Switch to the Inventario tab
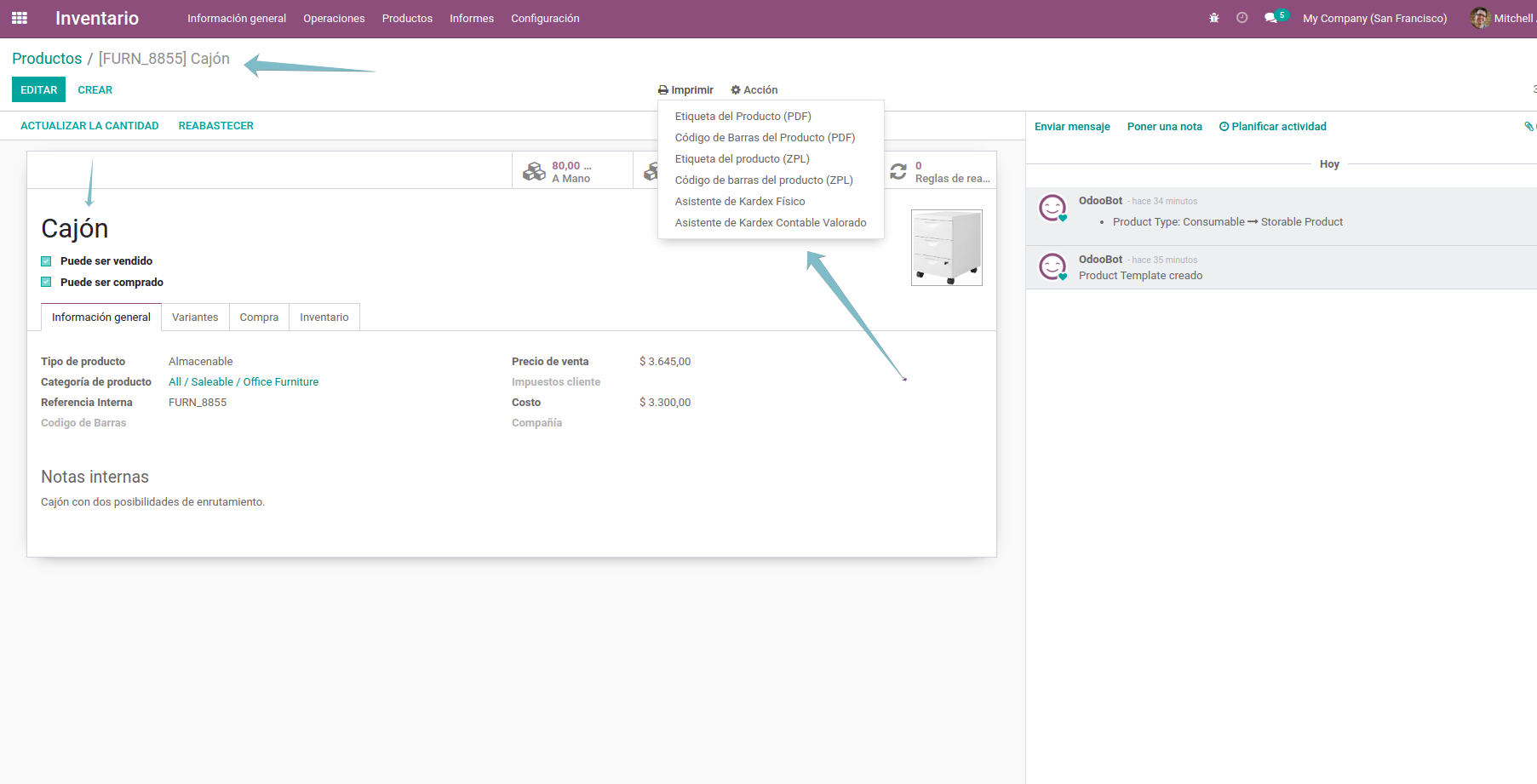Viewport: 1537px width, 784px height. pyautogui.click(x=324, y=318)
